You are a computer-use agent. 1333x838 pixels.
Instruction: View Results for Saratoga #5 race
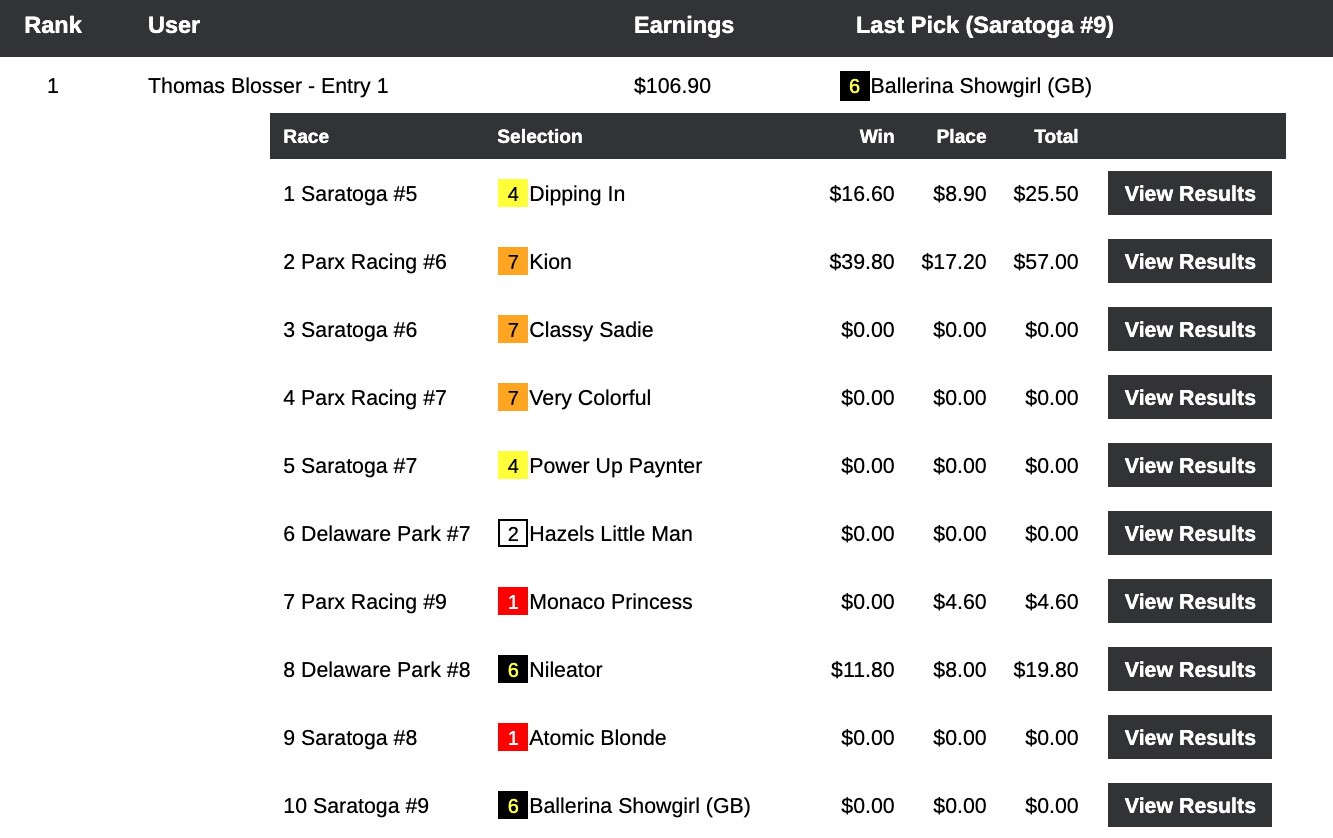(1189, 194)
